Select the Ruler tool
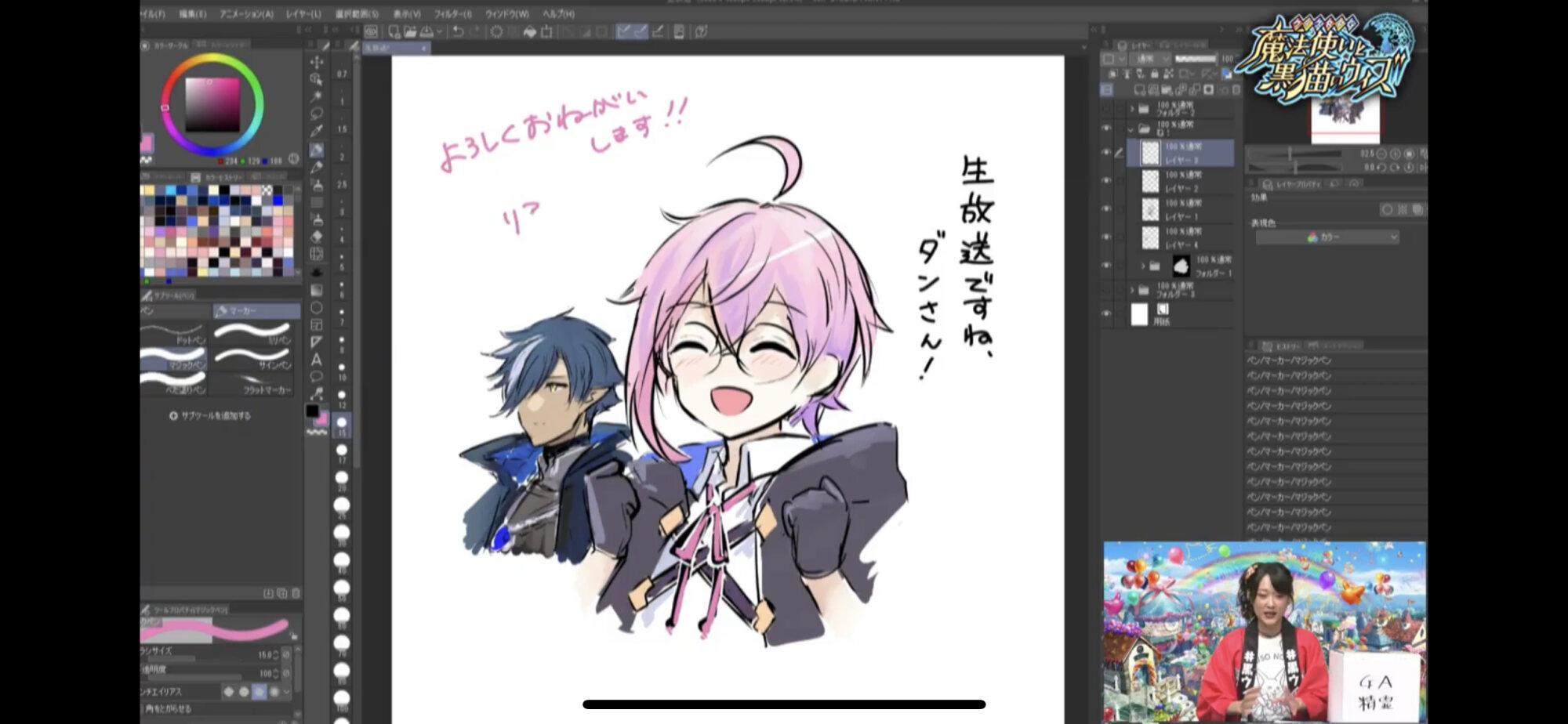The image size is (1568, 724). pos(317,342)
